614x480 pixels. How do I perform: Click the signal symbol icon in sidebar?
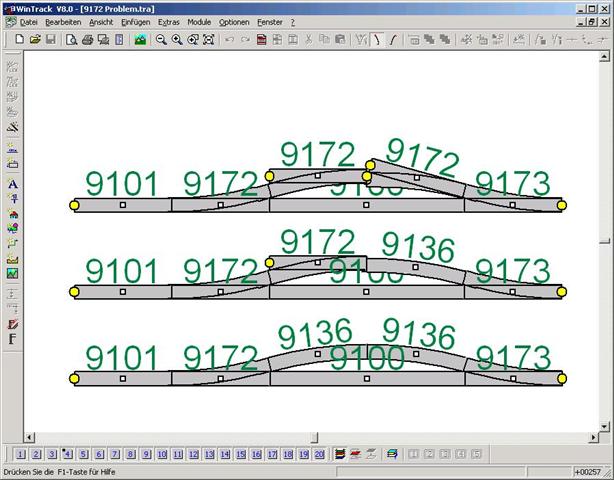tap(13, 198)
